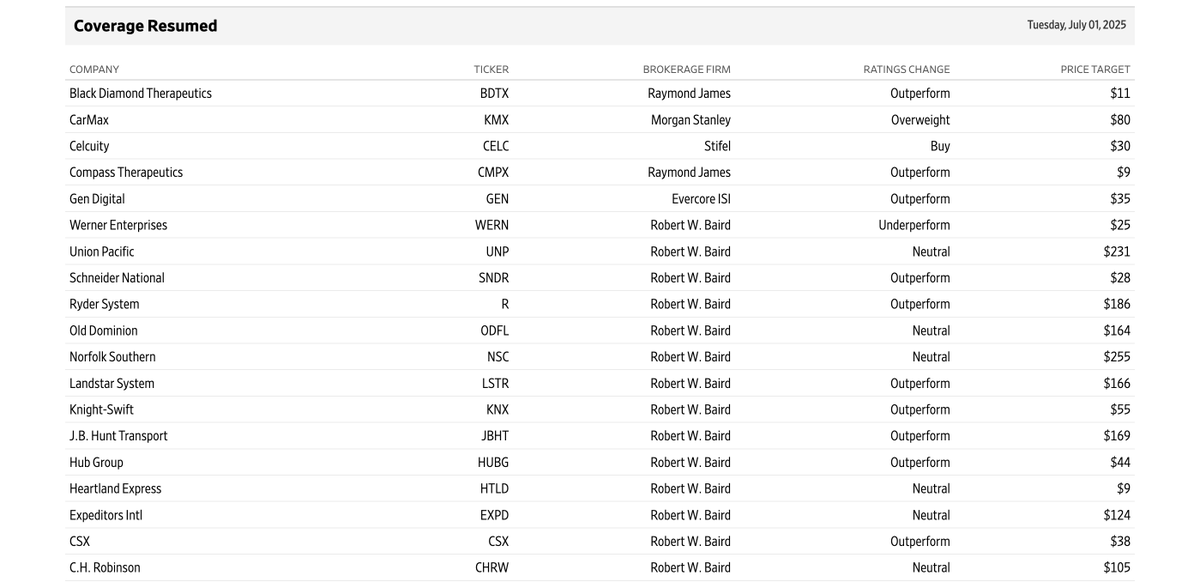This screenshot has width=1200, height=588.
Task: Select Landstar System company name
Action: (x=112, y=384)
